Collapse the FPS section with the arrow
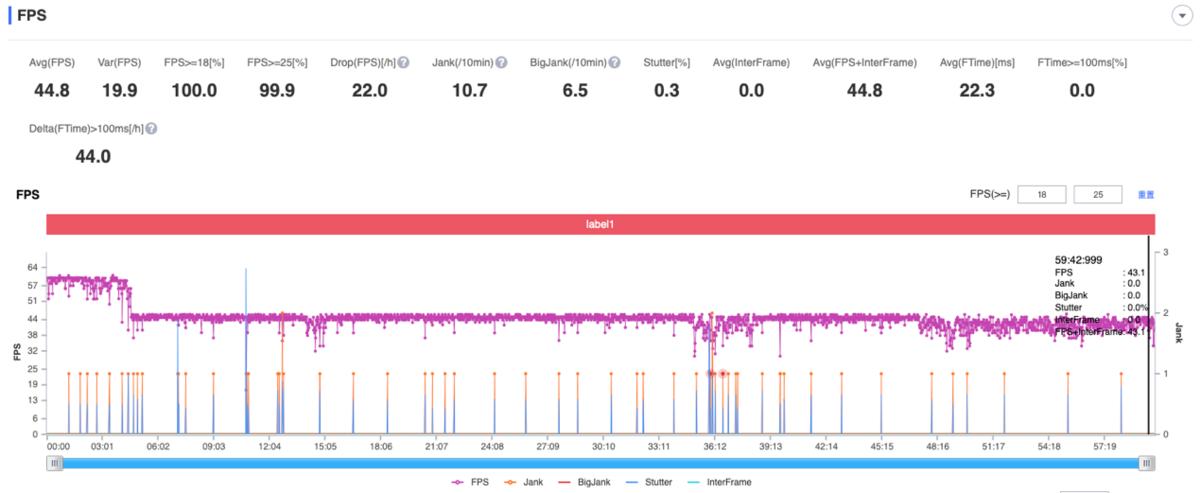Image resolution: width=1200 pixels, height=493 pixels. 1178,17
